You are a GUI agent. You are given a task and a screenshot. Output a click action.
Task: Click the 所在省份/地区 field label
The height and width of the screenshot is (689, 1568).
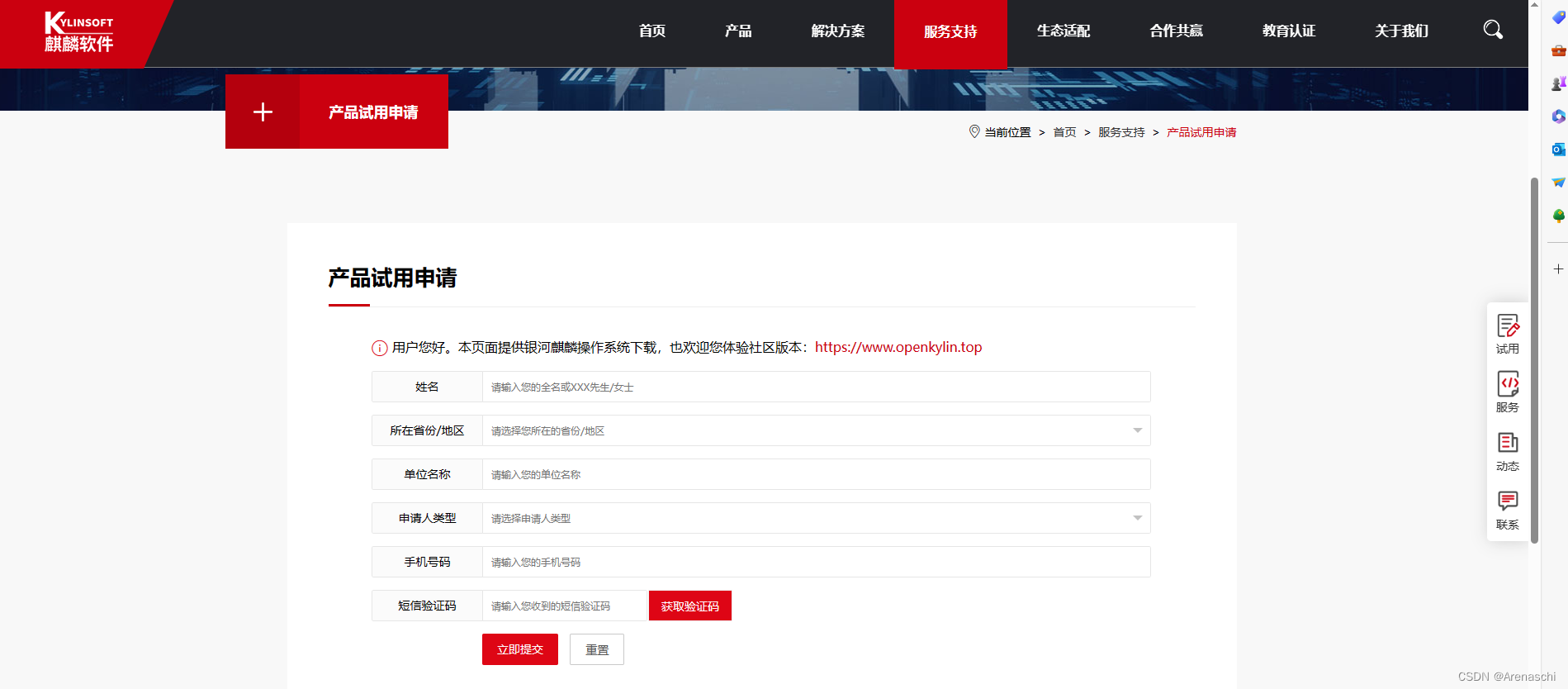pyautogui.click(x=427, y=430)
